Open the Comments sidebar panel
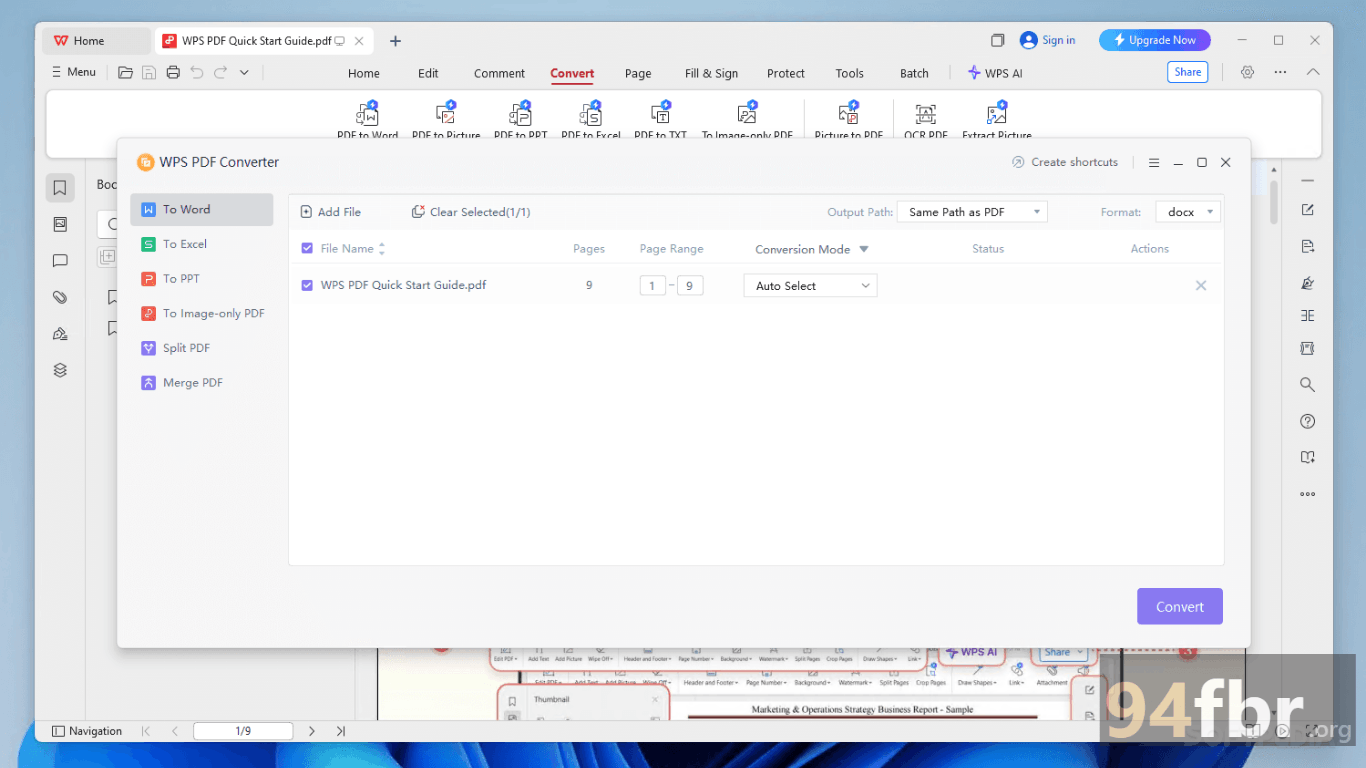The width and height of the screenshot is (1366, 768). [60, 261]
